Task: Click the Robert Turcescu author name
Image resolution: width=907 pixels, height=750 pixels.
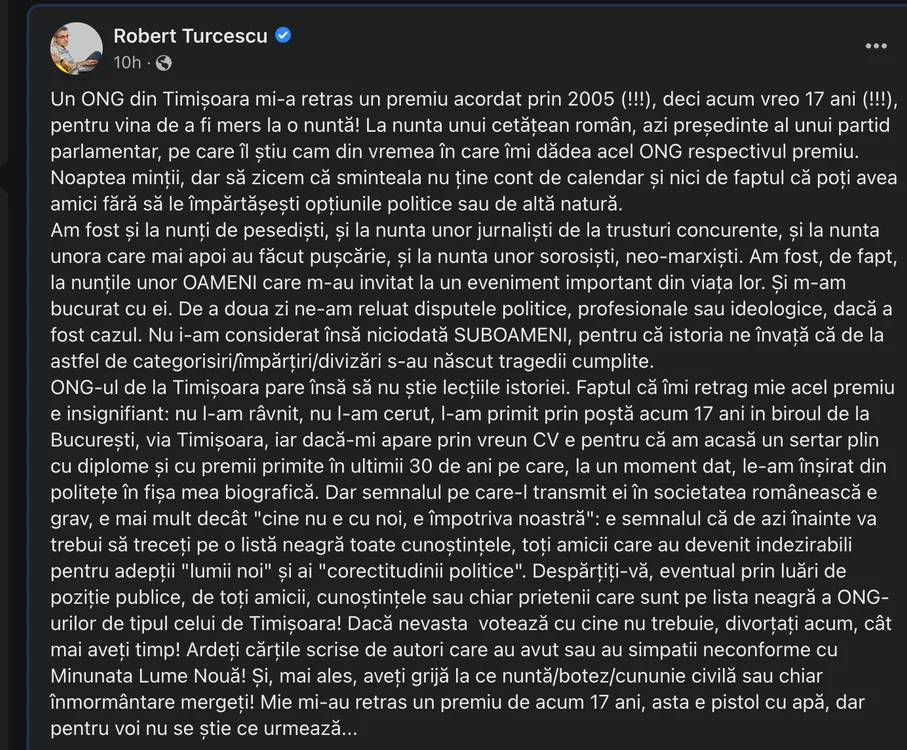Action: point(190,36)
